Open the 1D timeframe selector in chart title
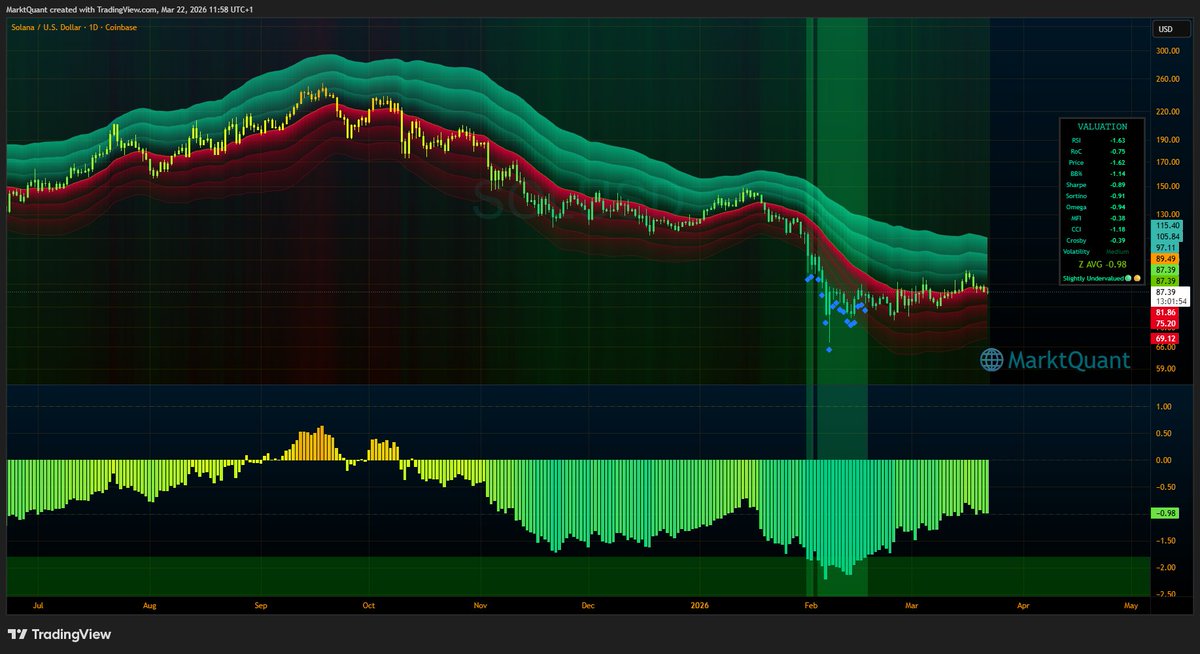Viewport: 1200px width, 654px height. click(94, 28)
